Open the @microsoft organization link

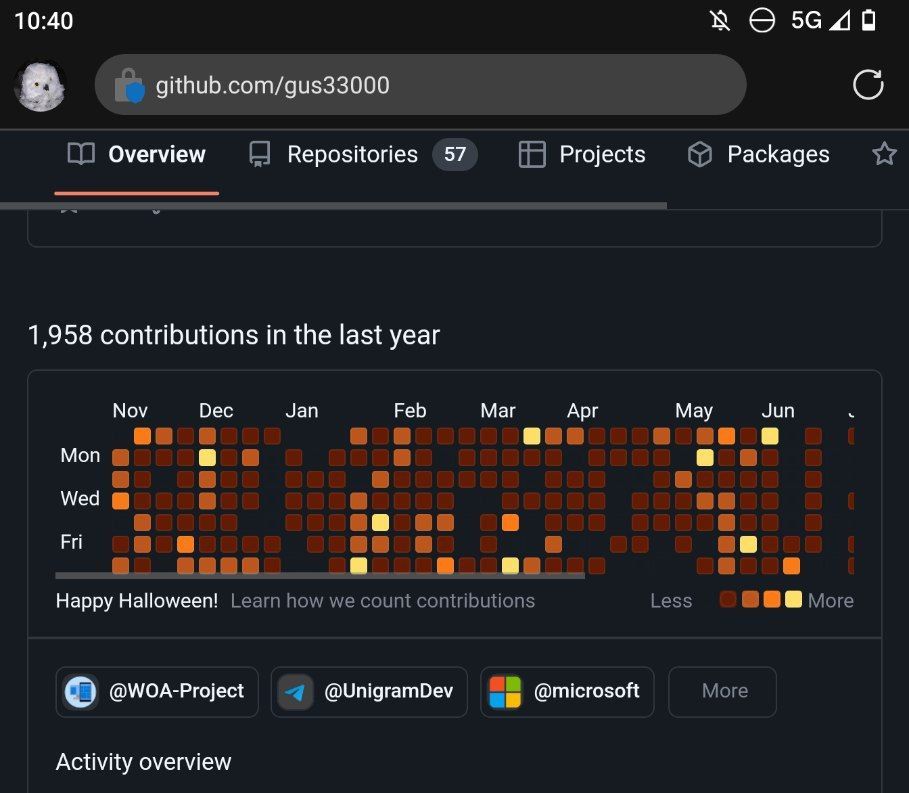click(587, 692)
